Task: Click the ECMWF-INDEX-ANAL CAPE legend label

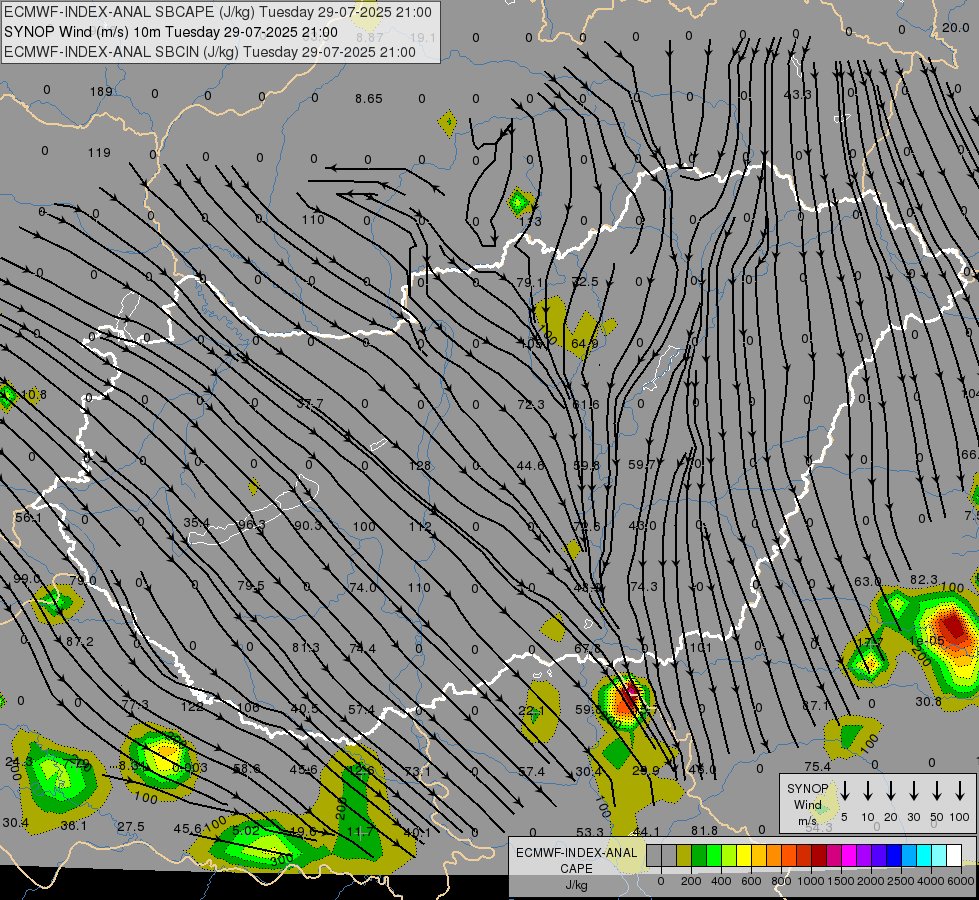Action: [x=576, y=861]
